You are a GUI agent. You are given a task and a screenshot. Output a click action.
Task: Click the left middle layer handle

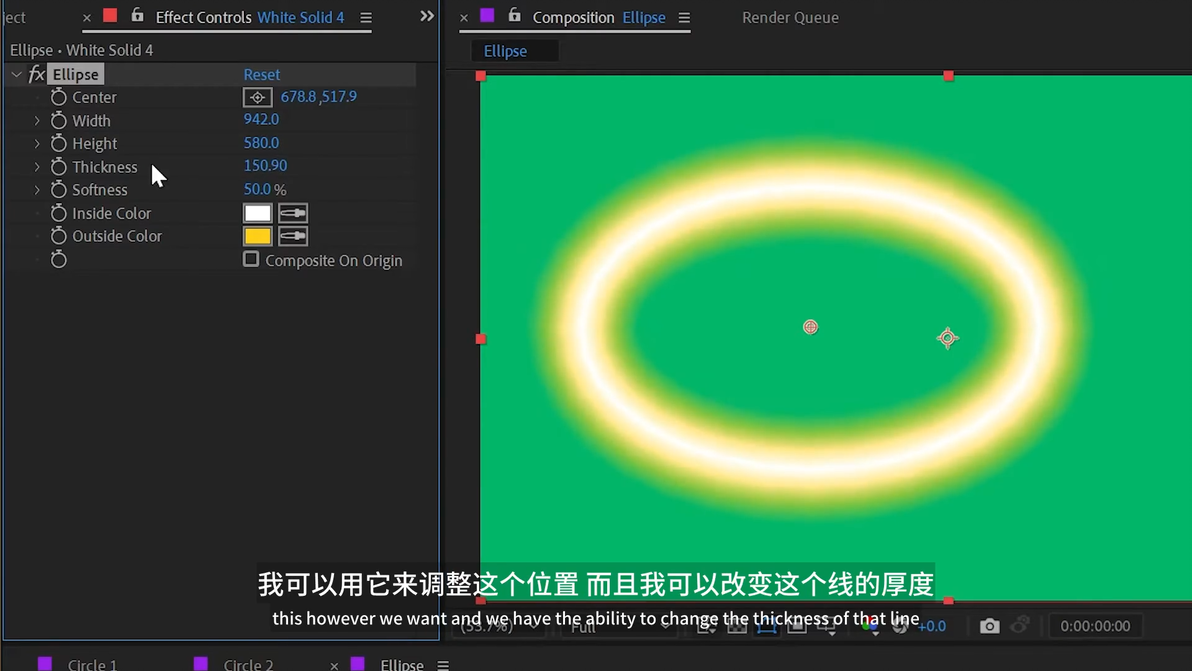pyautogui.click(x=480, y=339)
